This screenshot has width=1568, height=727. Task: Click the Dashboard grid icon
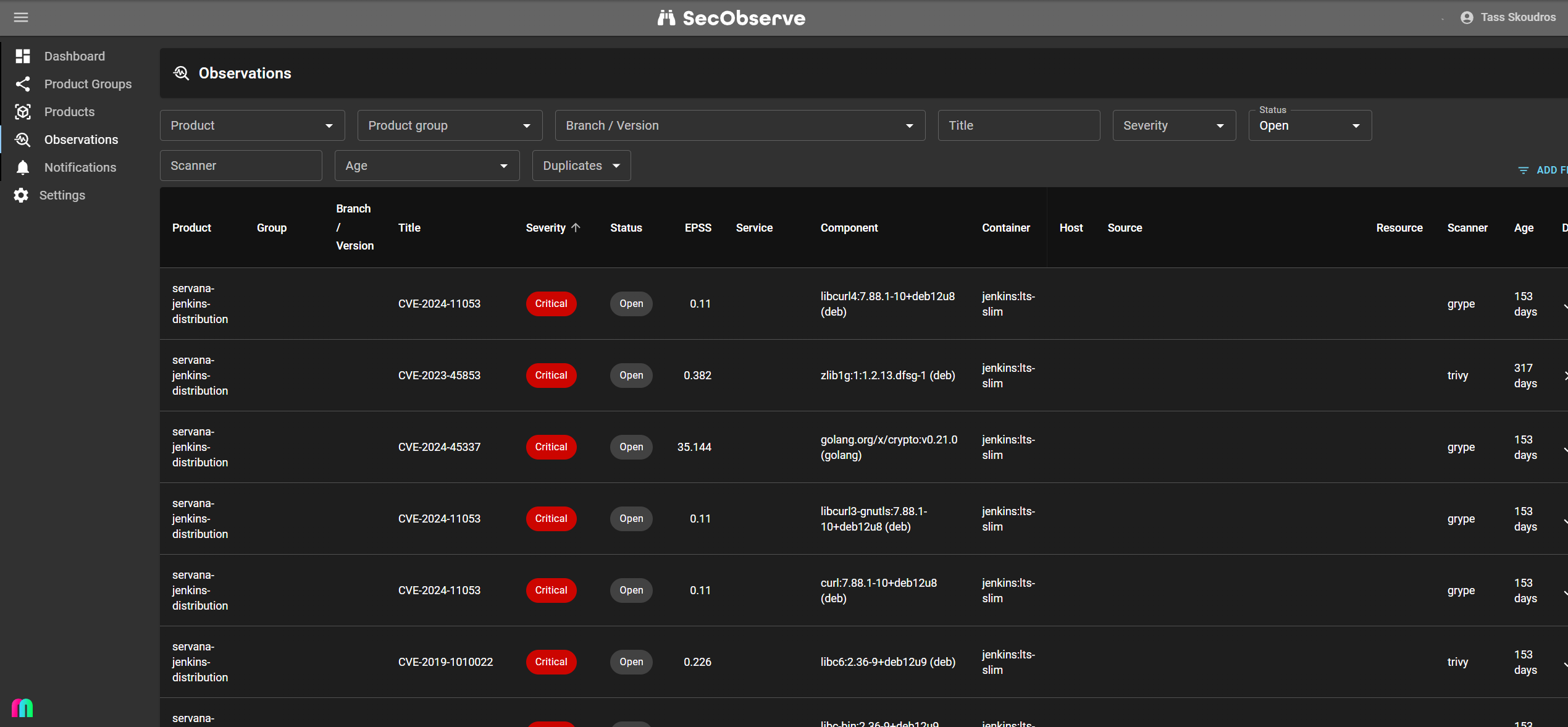(x=23, y=56)
